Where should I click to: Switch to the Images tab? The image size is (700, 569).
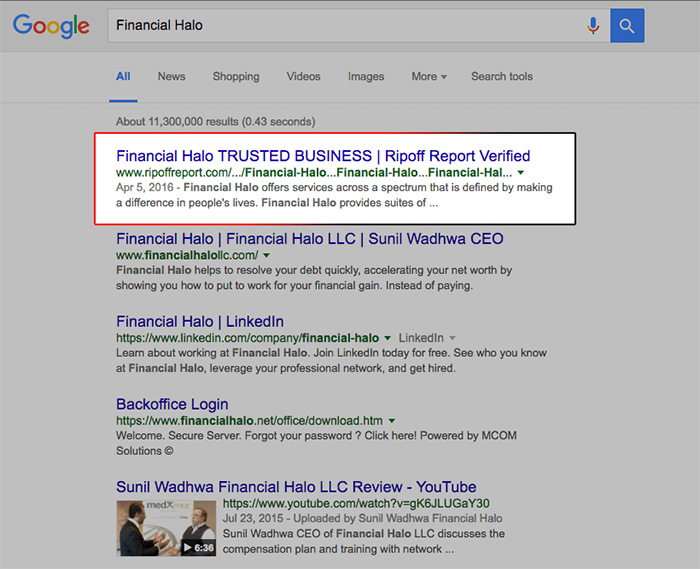coord(366,77)
